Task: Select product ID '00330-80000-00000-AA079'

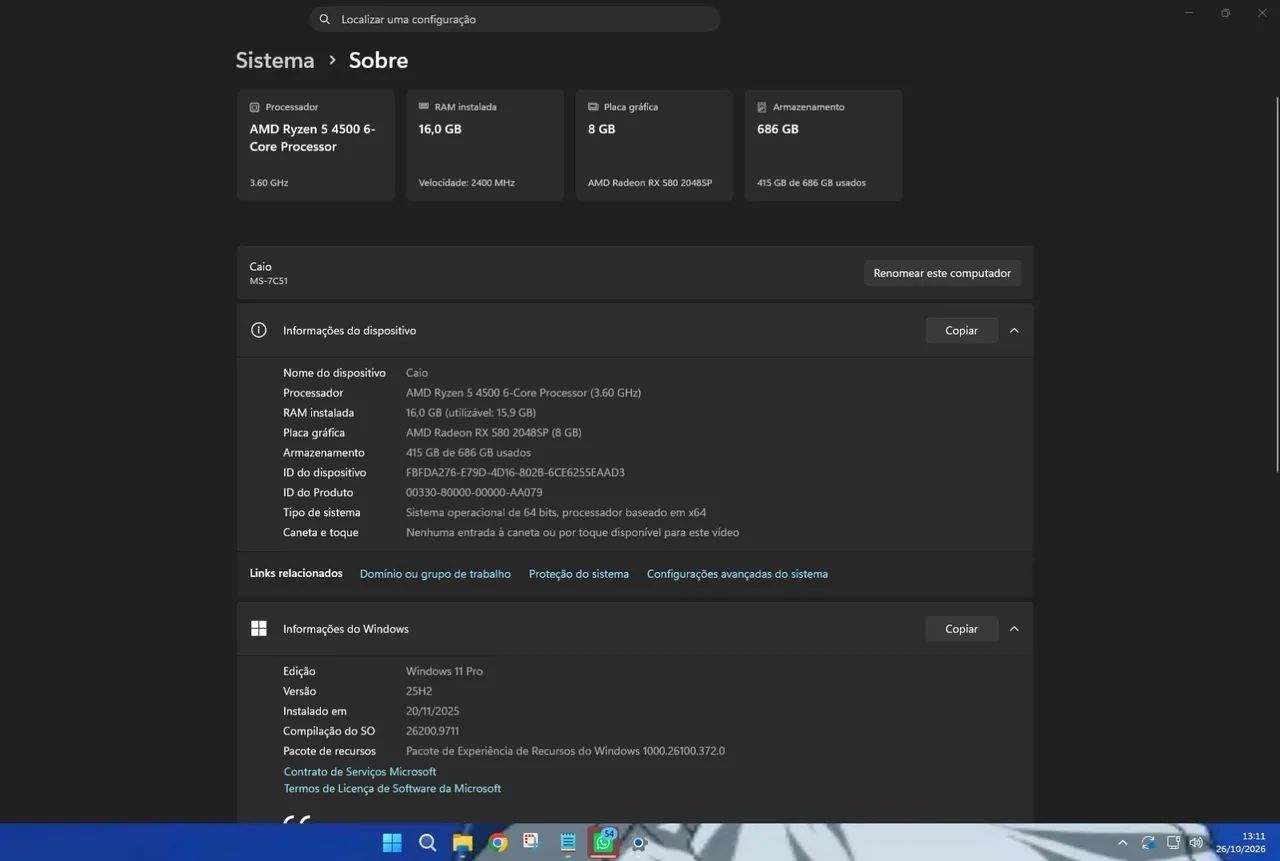Action: point(474,492)
